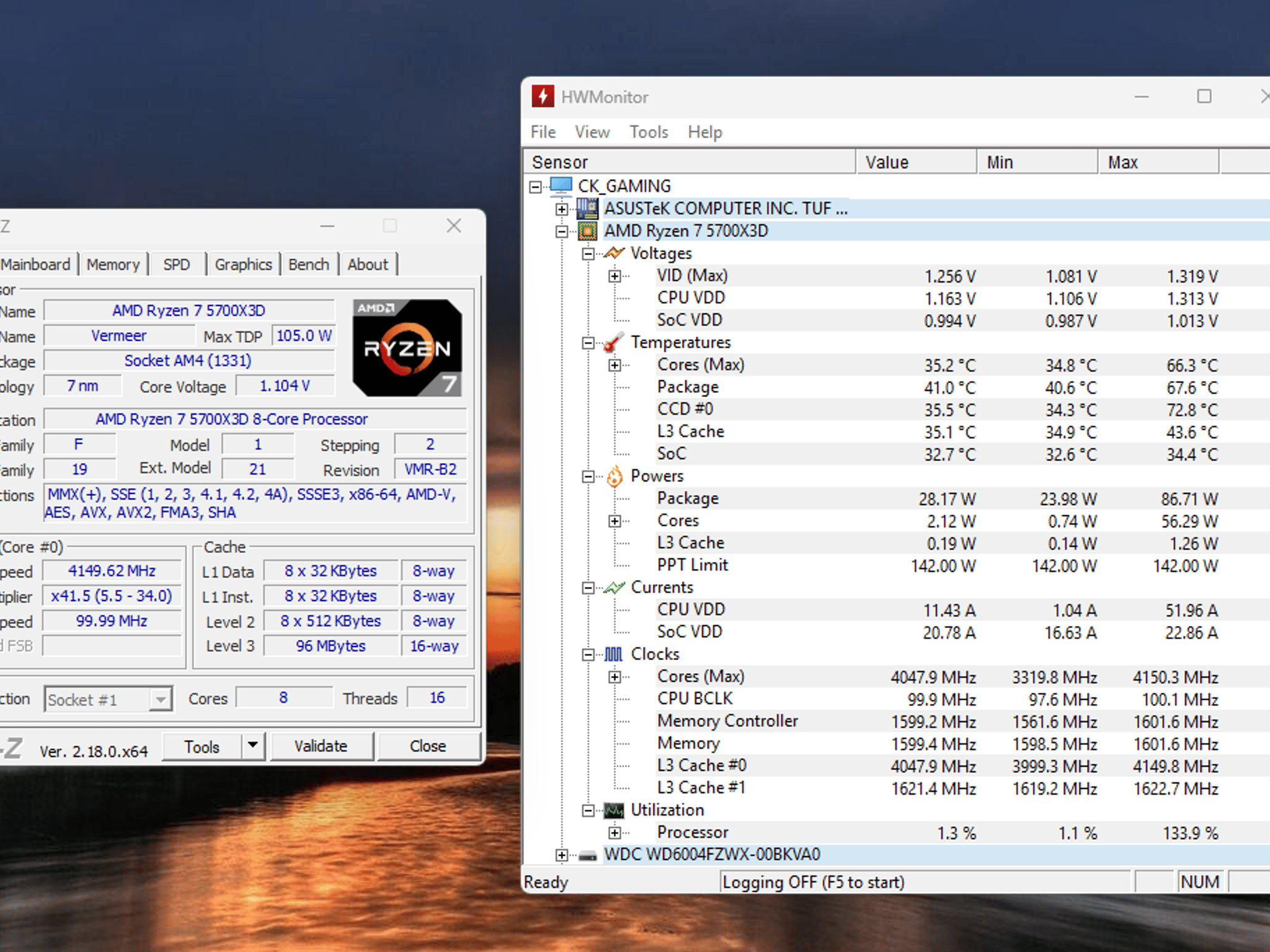Open the Tools menu in HWMonitor
This screenshot has width=1270, height=952.
pyautogui.click(x=649, y=132)
